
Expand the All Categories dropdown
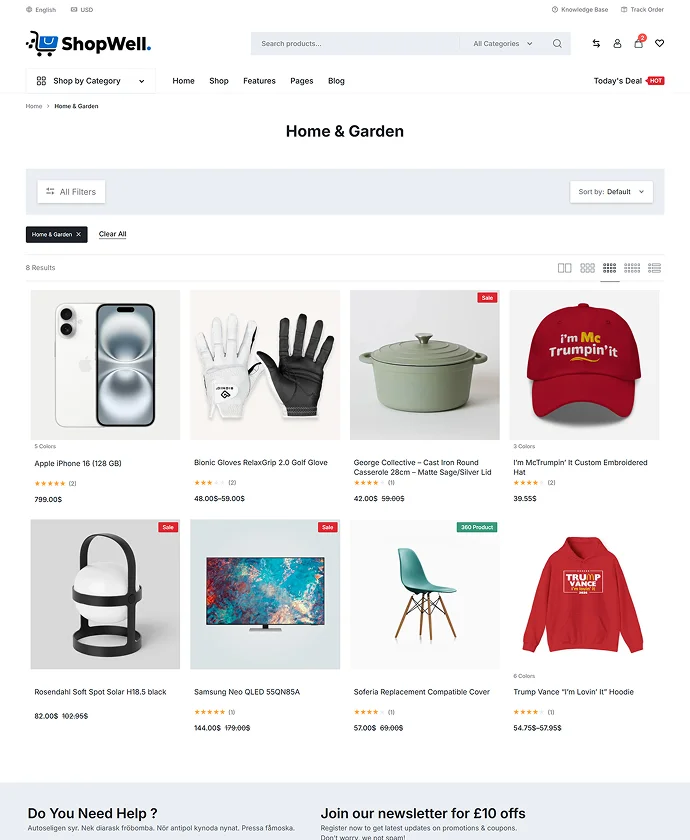[502, 43]
